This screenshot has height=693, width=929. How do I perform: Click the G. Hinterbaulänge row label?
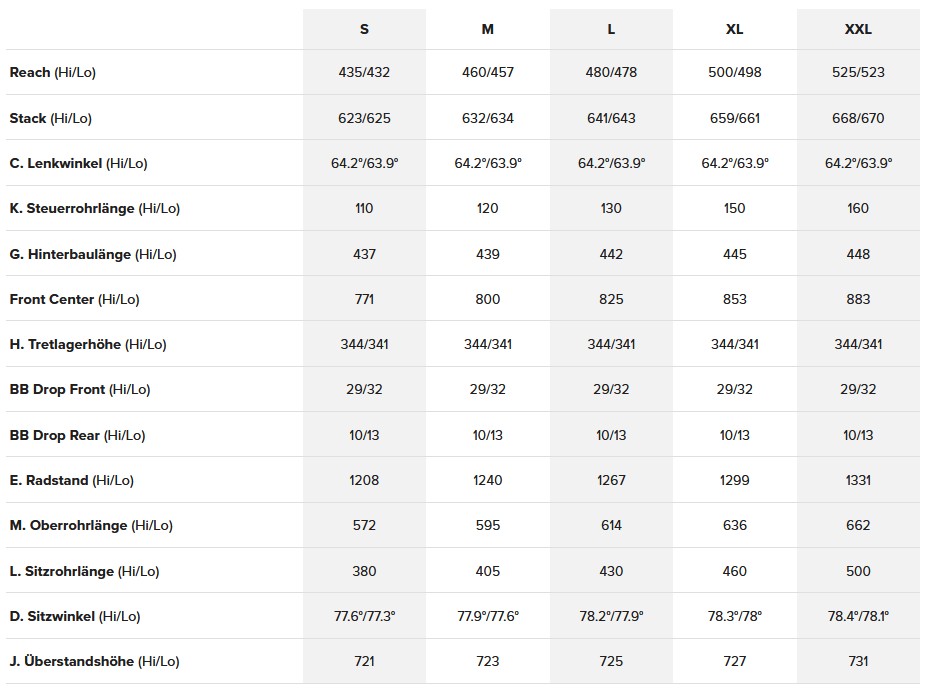click(93, 254)
